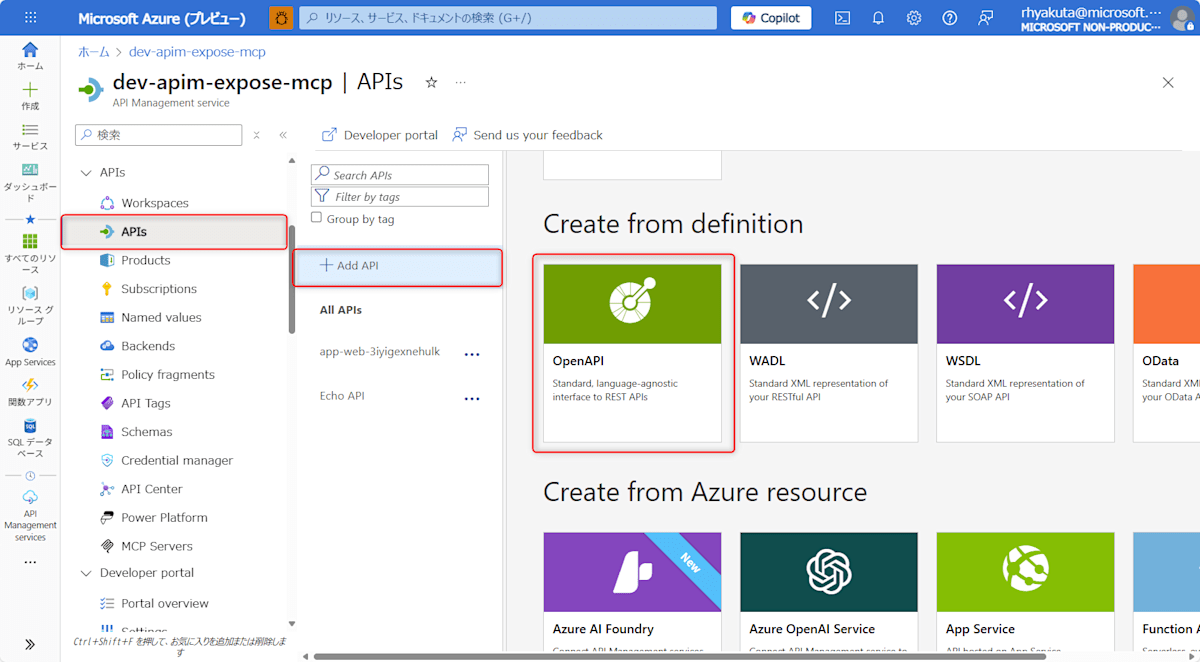Viewport: 1200px width, 662px height.
Task: Open API Center menu item
Action: click(x=151, y=489)
